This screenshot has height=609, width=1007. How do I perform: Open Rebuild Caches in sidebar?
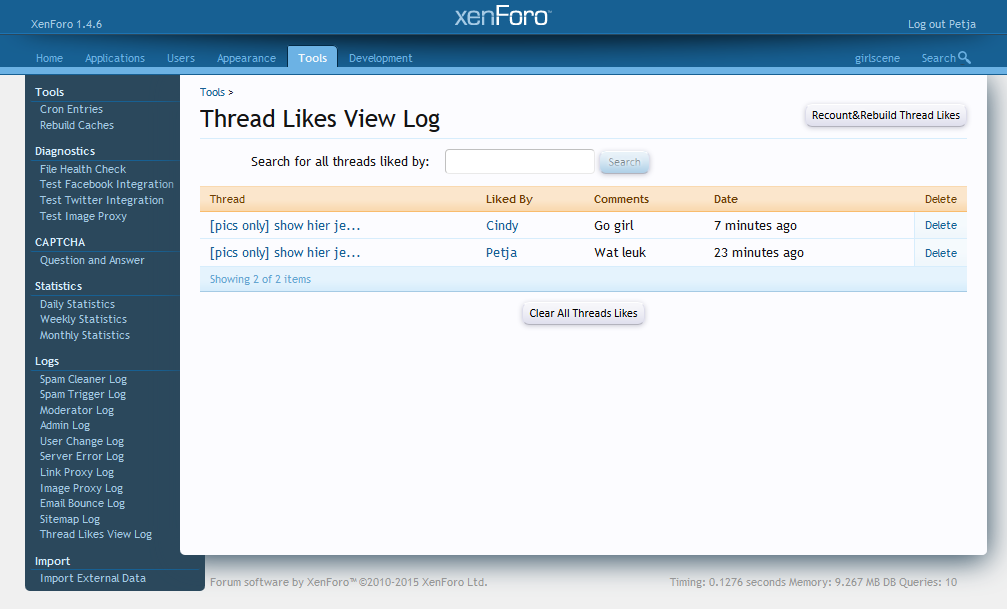(76, 125)
